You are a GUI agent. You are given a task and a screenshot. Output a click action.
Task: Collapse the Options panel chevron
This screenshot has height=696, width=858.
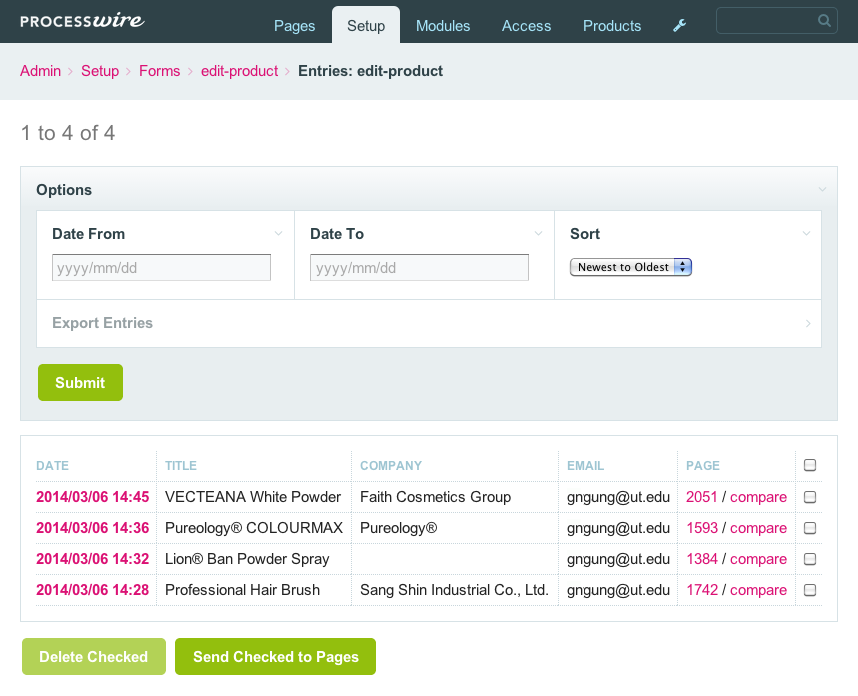(822, 190)
